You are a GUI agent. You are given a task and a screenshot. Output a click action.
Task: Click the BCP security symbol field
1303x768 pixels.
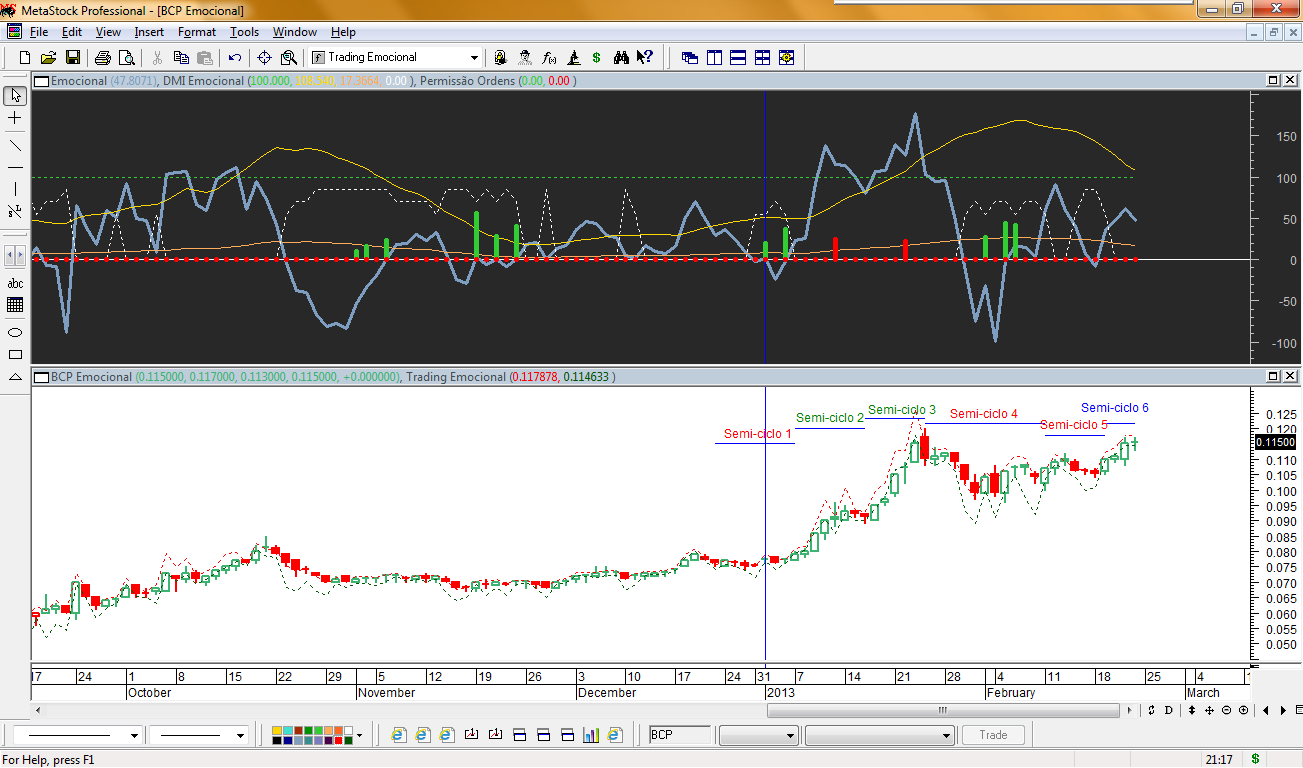coord(680,735)
